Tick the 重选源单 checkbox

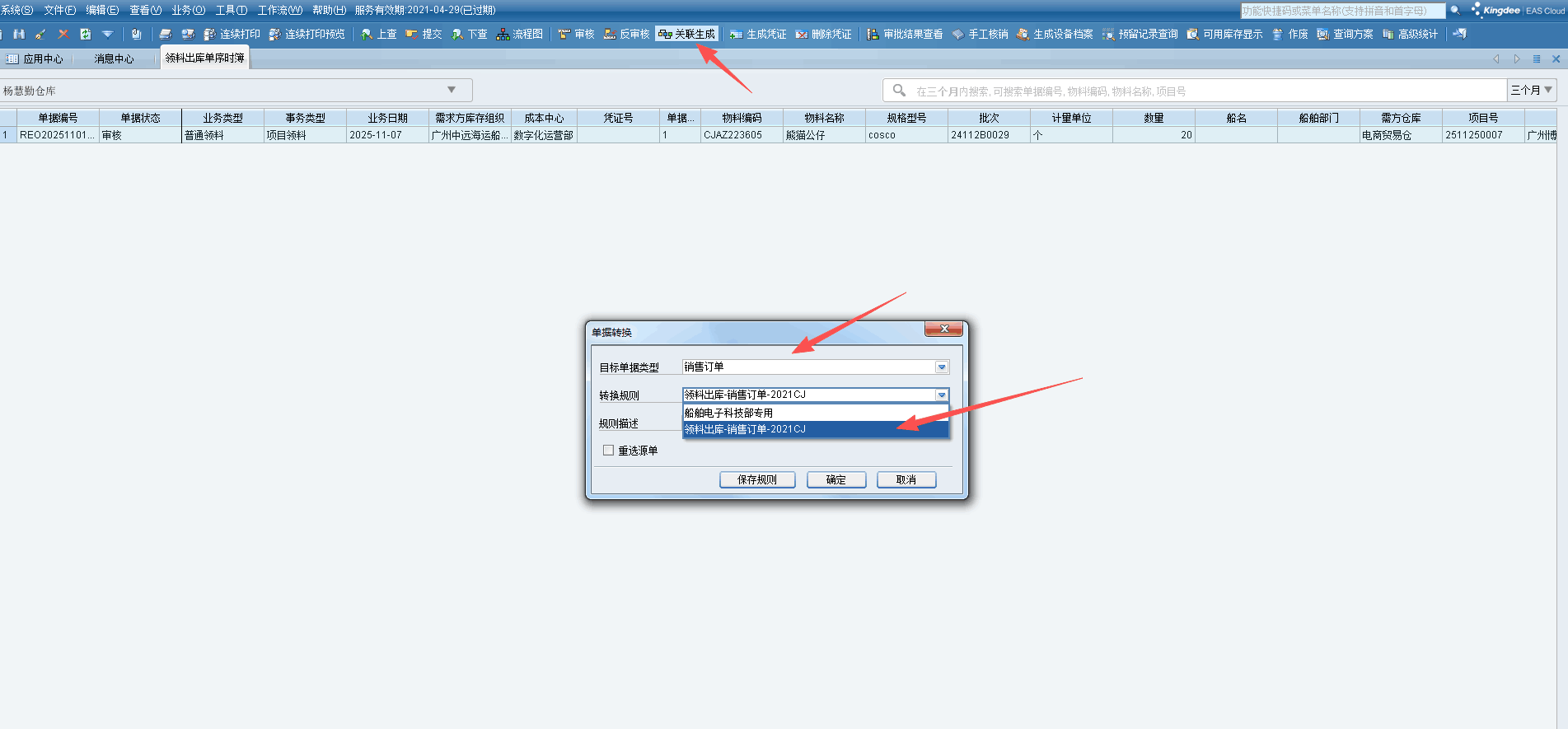(608, 451)
